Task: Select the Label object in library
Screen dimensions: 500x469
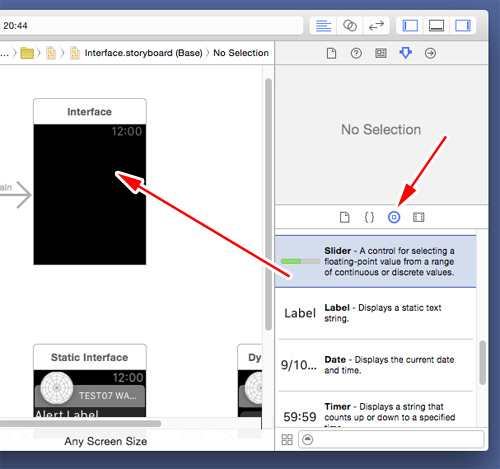Action: click(375, 313)
